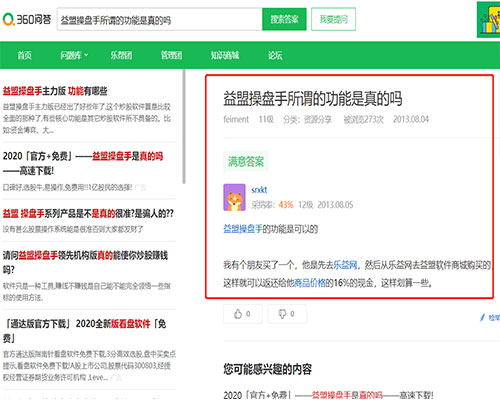Click the date 2013.08.04
500x400 pixels.
[411, 119]
